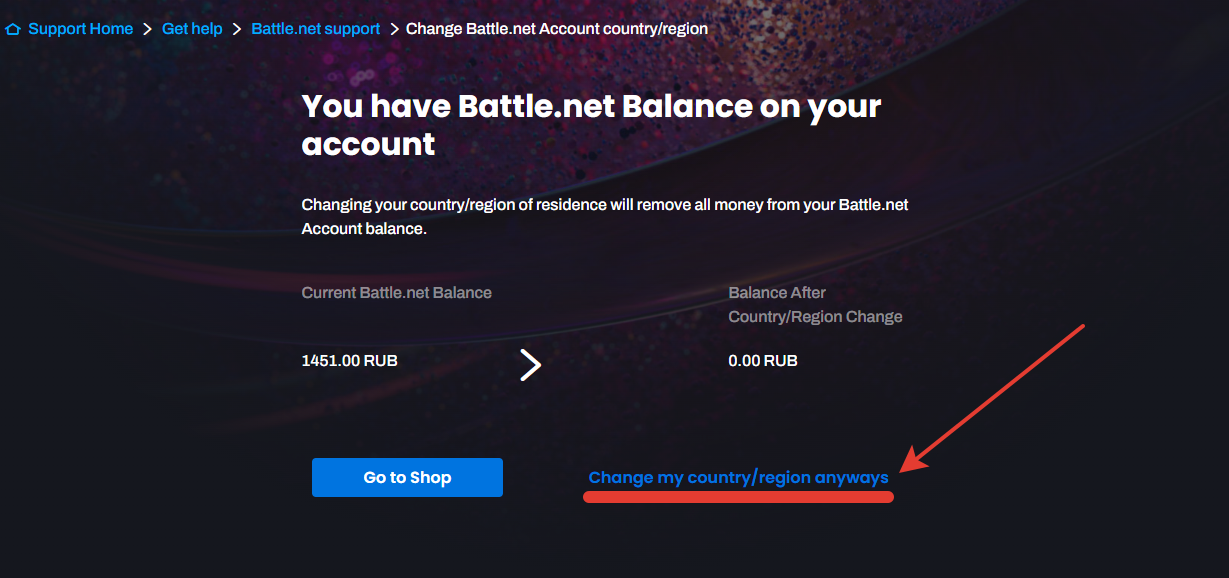The image size is (1229, 578).
Task: Click the Balance After Country/Region Change label
Action: click(x=815, y=305)
